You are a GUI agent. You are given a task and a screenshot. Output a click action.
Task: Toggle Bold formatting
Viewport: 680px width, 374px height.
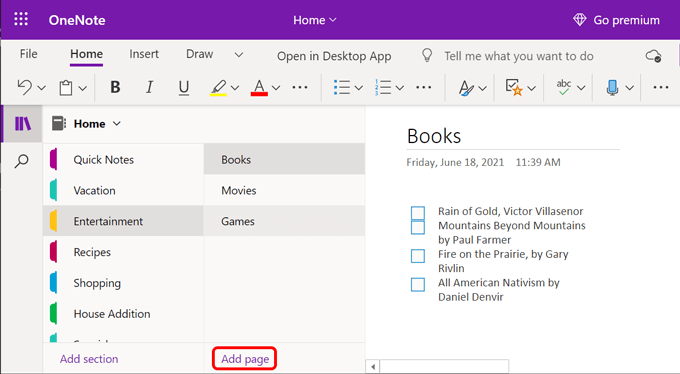115,87
